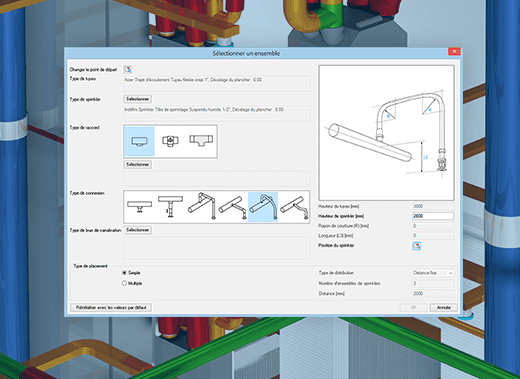Select the Simple placement radio button
The image size is (520, 379).
(x=124, y=273)
